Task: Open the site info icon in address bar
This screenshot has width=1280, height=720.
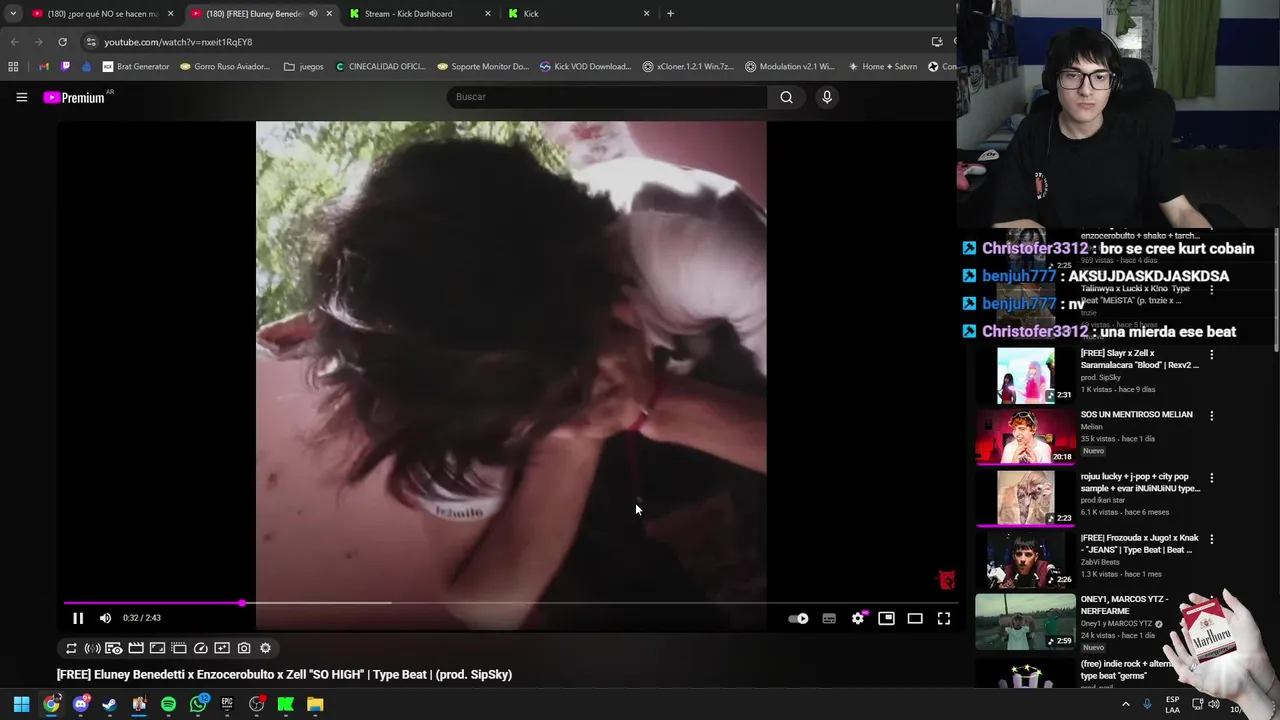Action: click(x=91, y=42)
